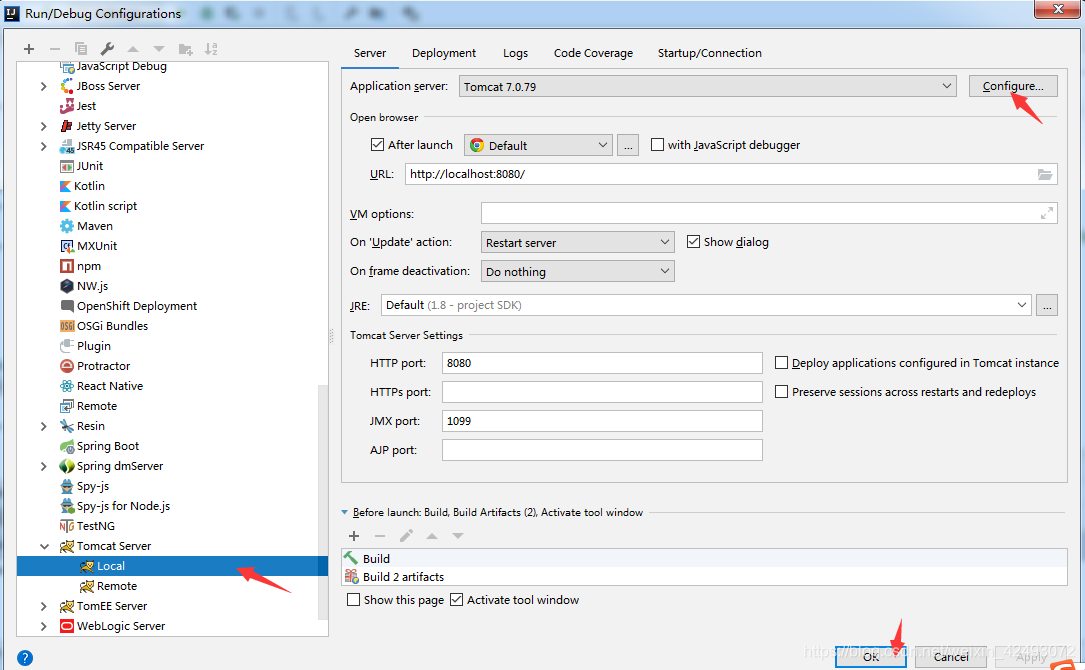
Task: Select the Spring Boot icon
Action: click(66, 446)
